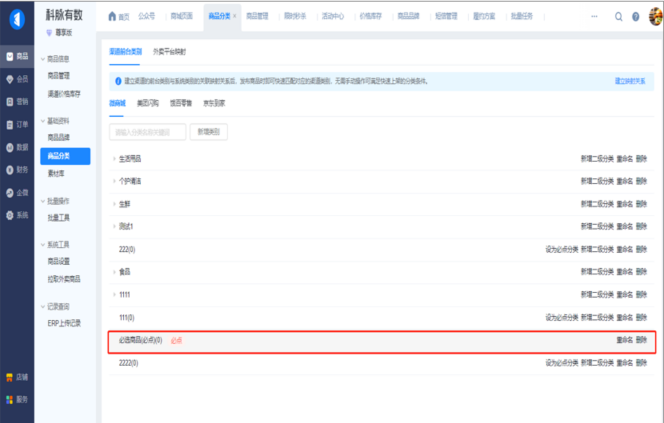The width and height of the screenshot is (664, 423).
Task: Expand the 食品 category row
Action: tap(114, 272)
